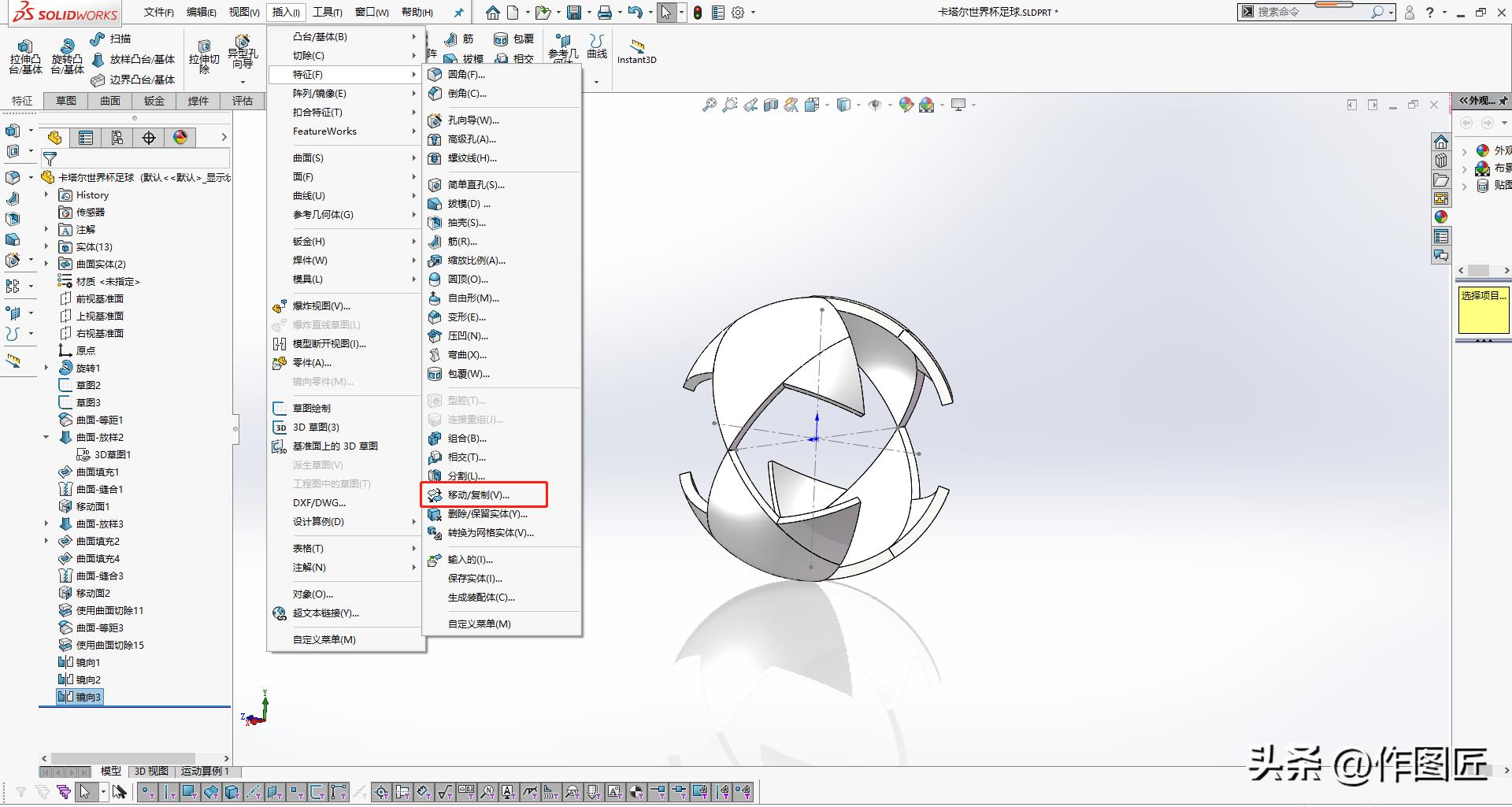This screenshot has width=1512, height=807.
Task: Click the Options gear icon
Action: coord(738,13)
